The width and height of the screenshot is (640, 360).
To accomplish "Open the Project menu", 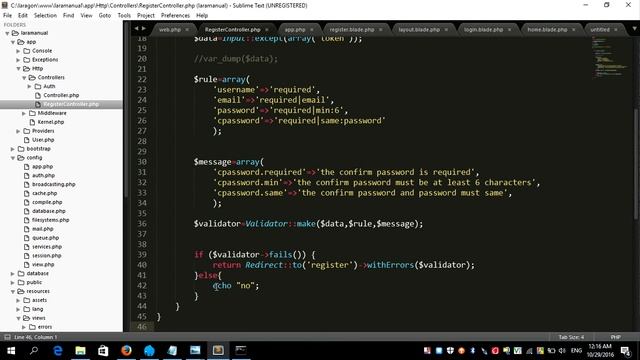I will click(146, 16).
